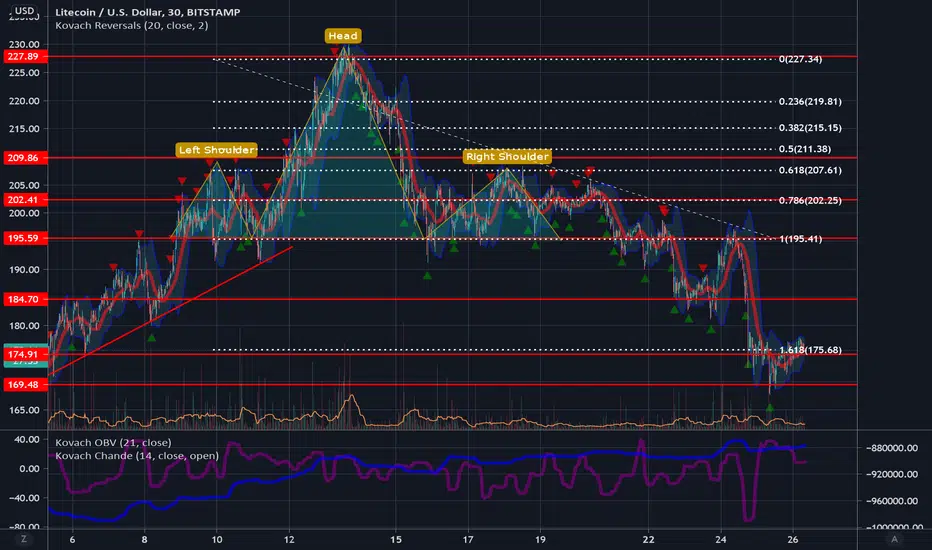Screen dimensions: 932x550
Task: Open the USD currency selector
Action: click(x=24, y=11)
